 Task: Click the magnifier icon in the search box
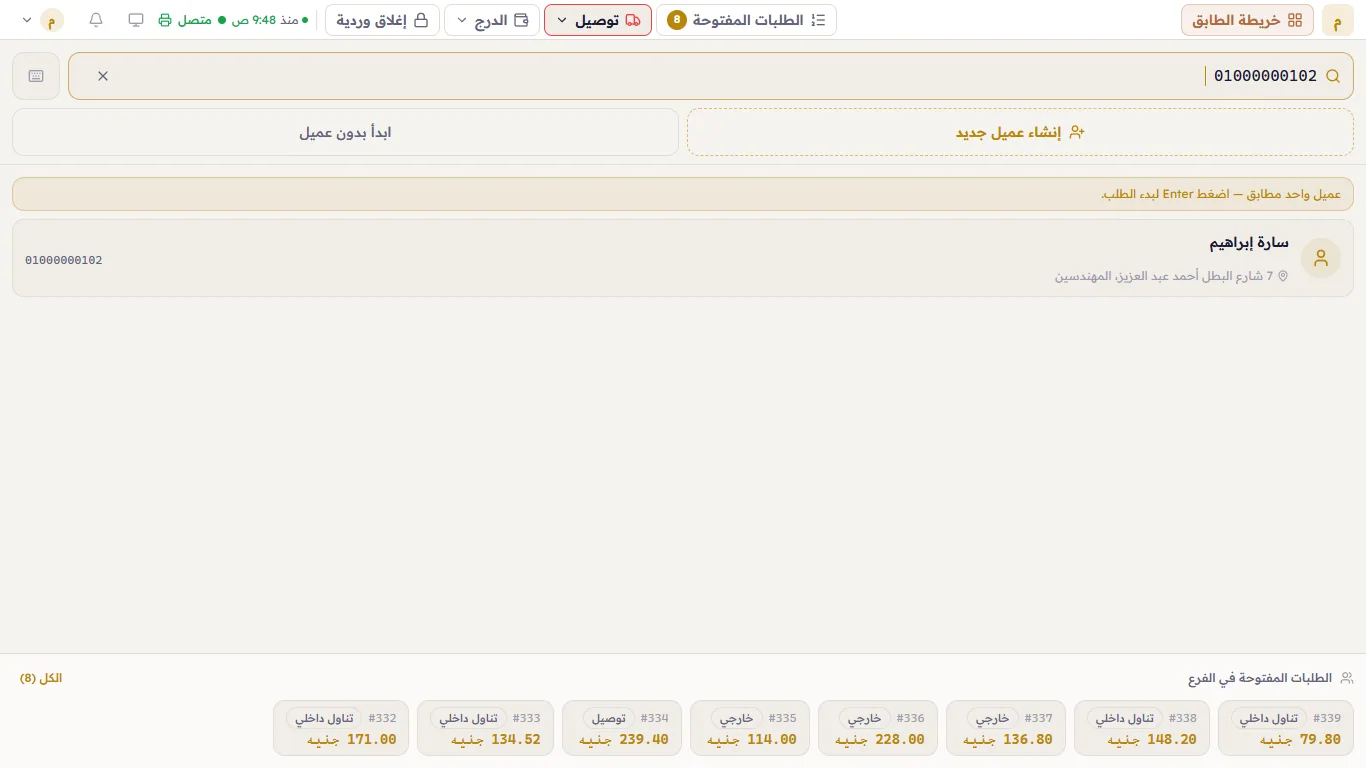click(x=1333, y=76)
